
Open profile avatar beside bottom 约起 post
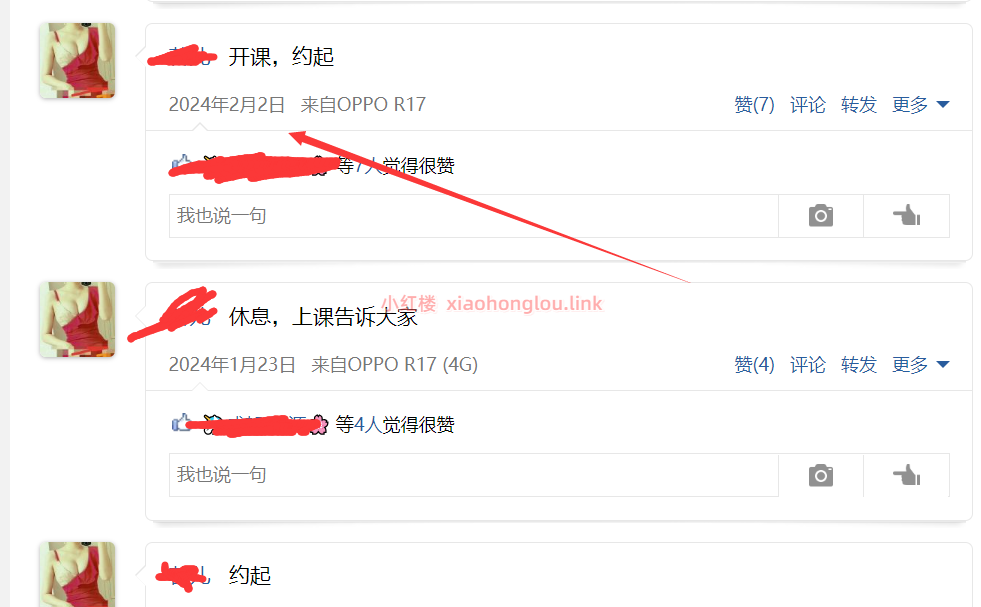coord(77,574)
